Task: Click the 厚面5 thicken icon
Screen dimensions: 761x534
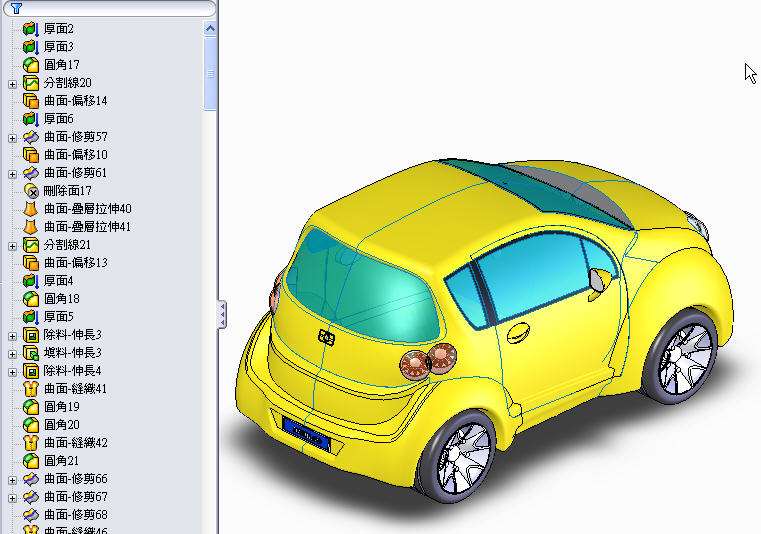Action: [31, 317]
